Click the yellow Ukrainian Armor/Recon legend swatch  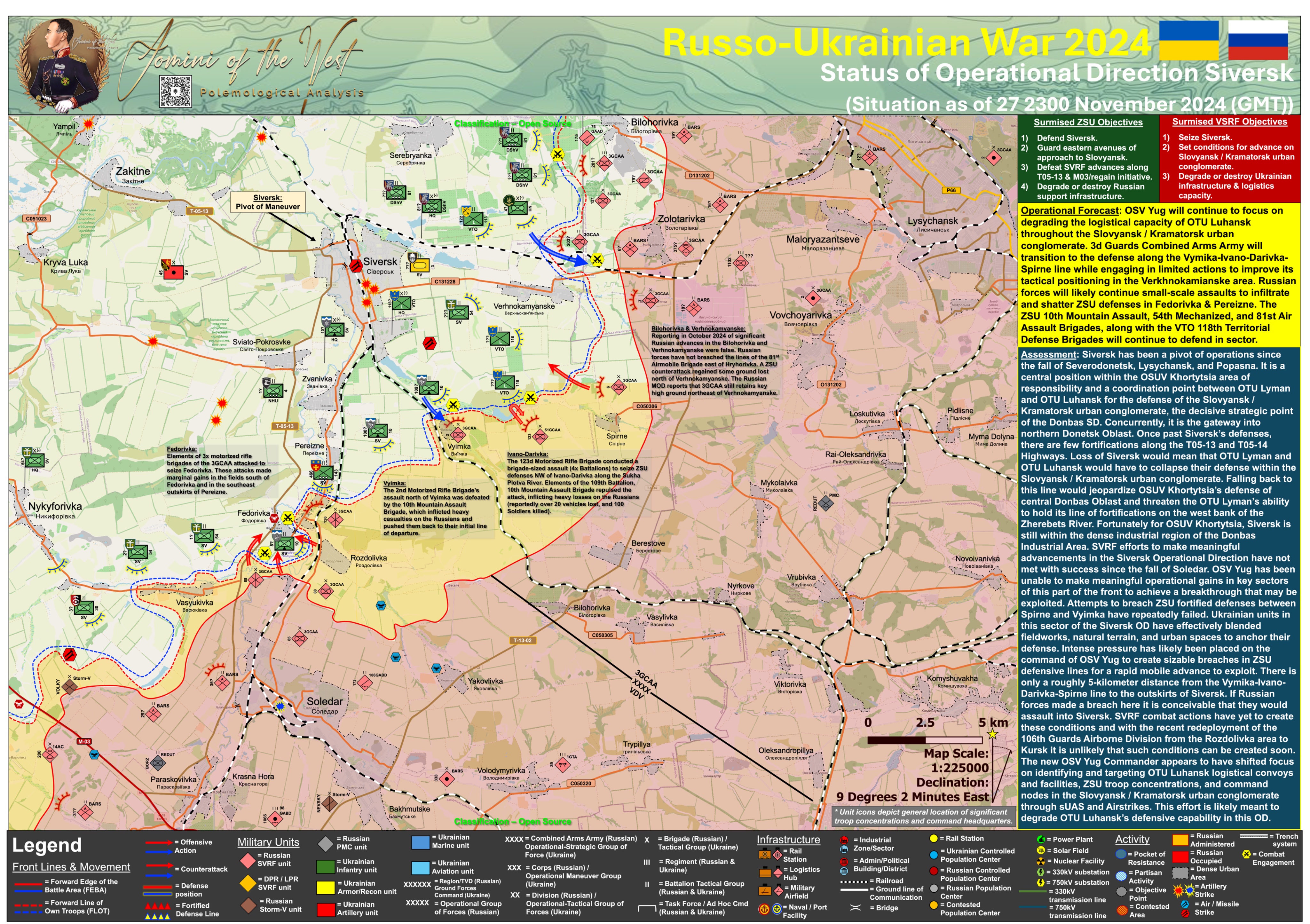coord(325,888)
